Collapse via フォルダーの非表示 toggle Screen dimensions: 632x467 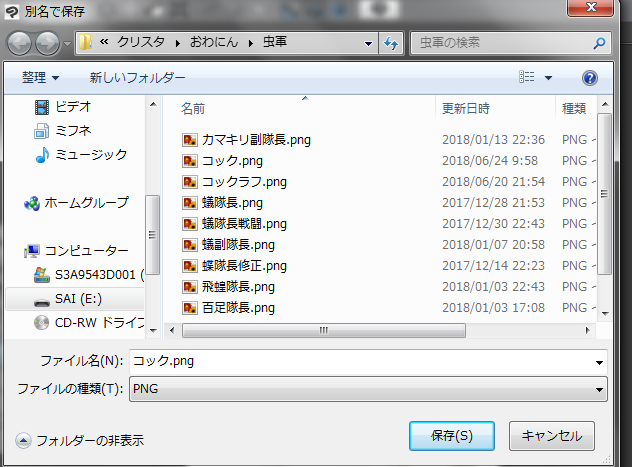pyautogui.click(x=79, y=441)
